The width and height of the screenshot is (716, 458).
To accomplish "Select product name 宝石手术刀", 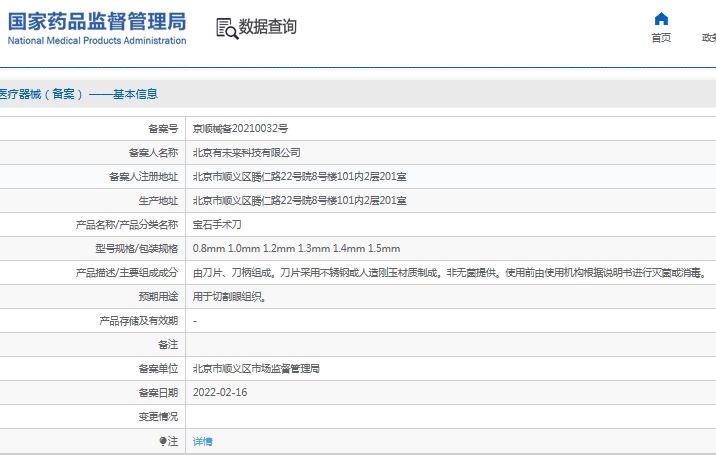I will (x=217, y=225).
